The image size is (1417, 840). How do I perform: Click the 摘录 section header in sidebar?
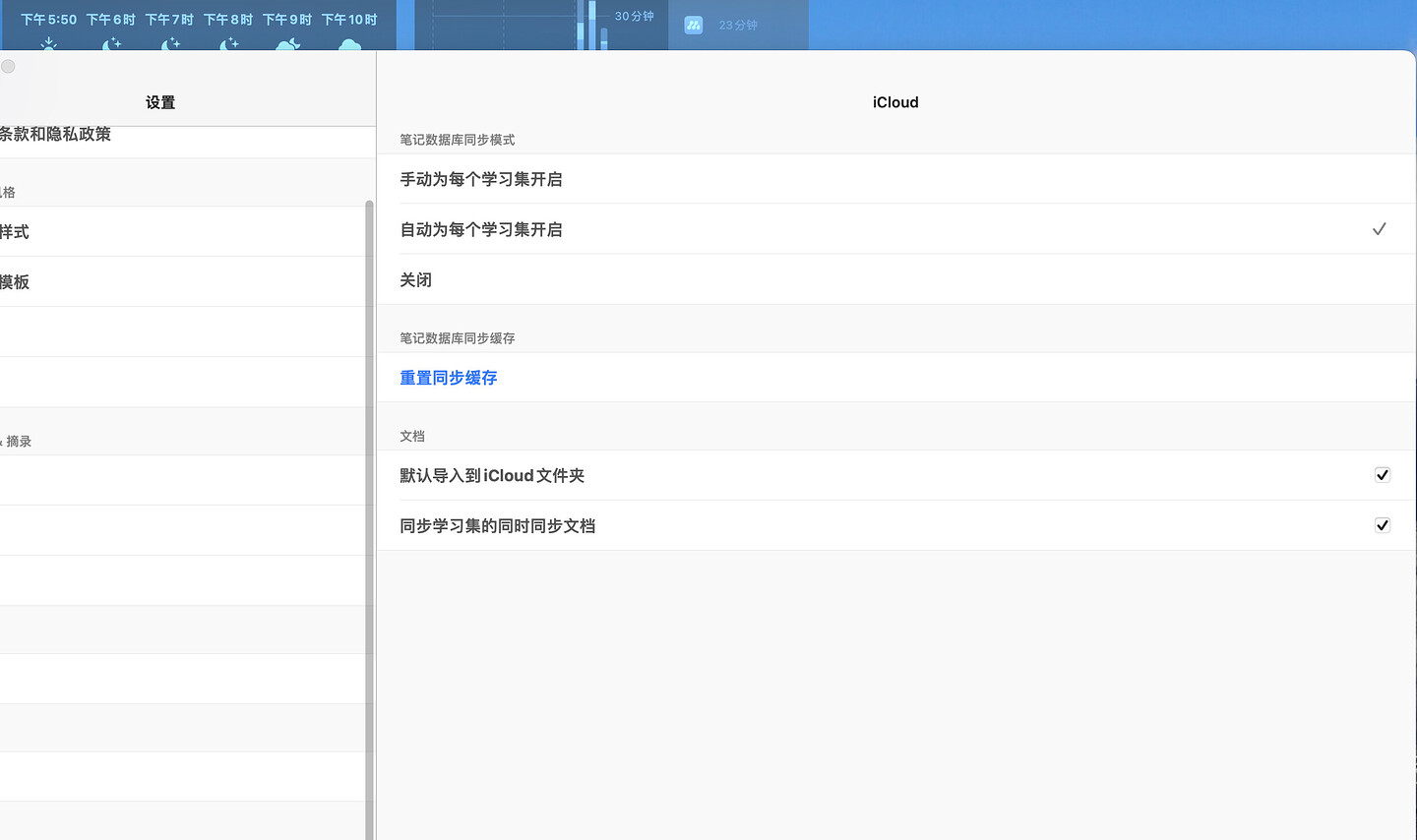[x=19, y=442]
